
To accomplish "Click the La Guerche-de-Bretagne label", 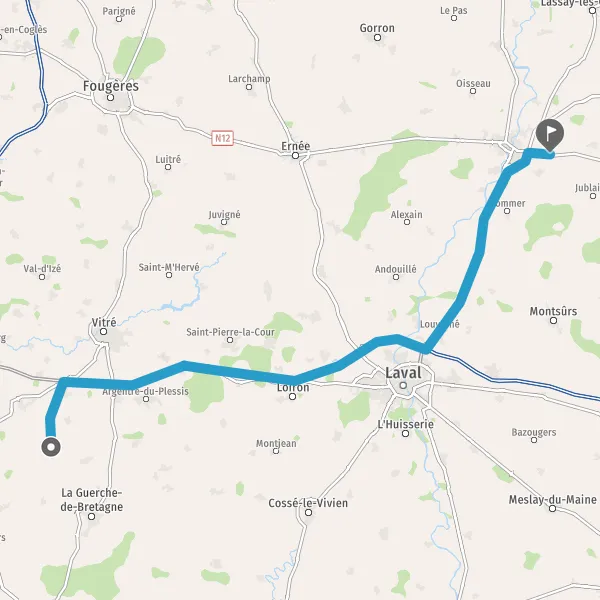I will click(92, 499).
